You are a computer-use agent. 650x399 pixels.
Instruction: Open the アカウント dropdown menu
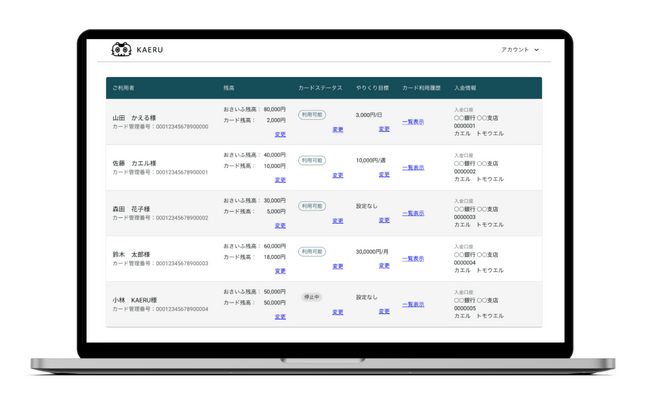coord(520,50)
